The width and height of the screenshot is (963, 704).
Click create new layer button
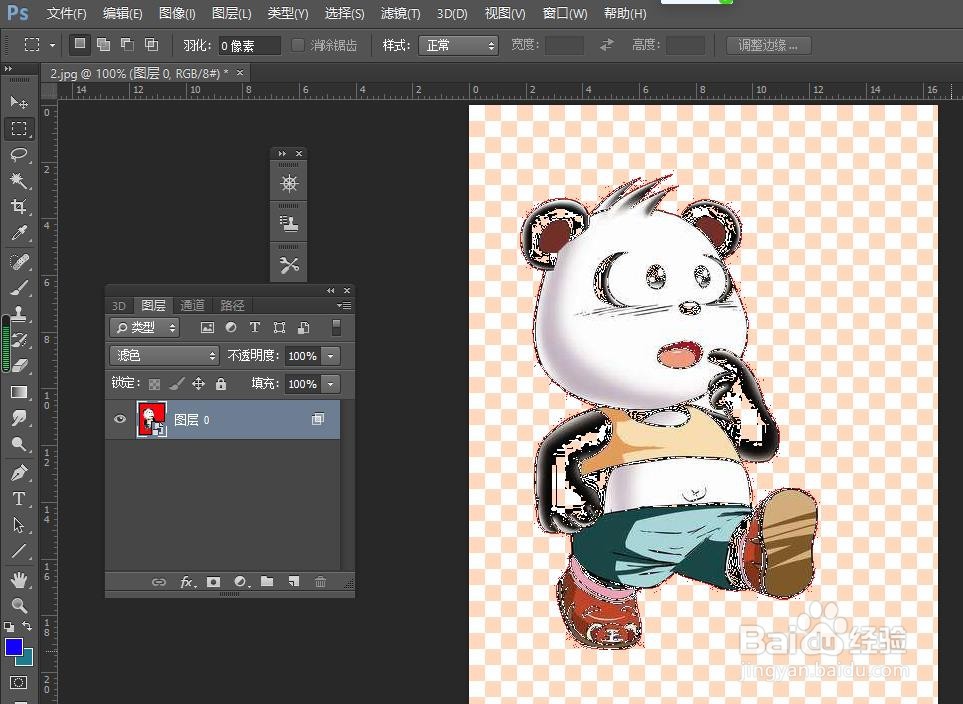pos(294,581)
